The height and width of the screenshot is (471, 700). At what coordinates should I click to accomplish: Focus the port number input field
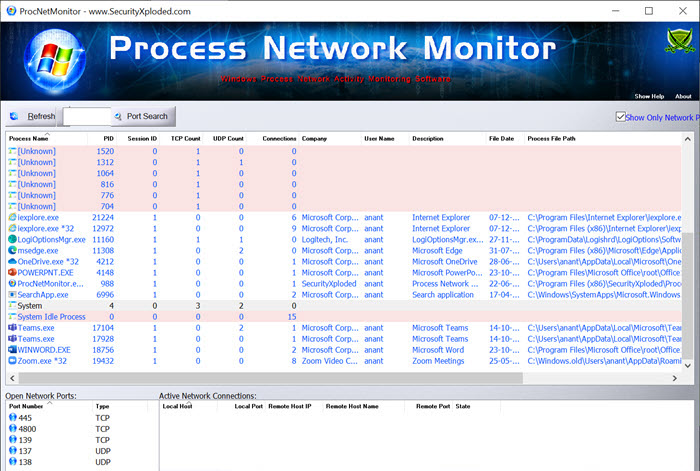pos(87,117)
